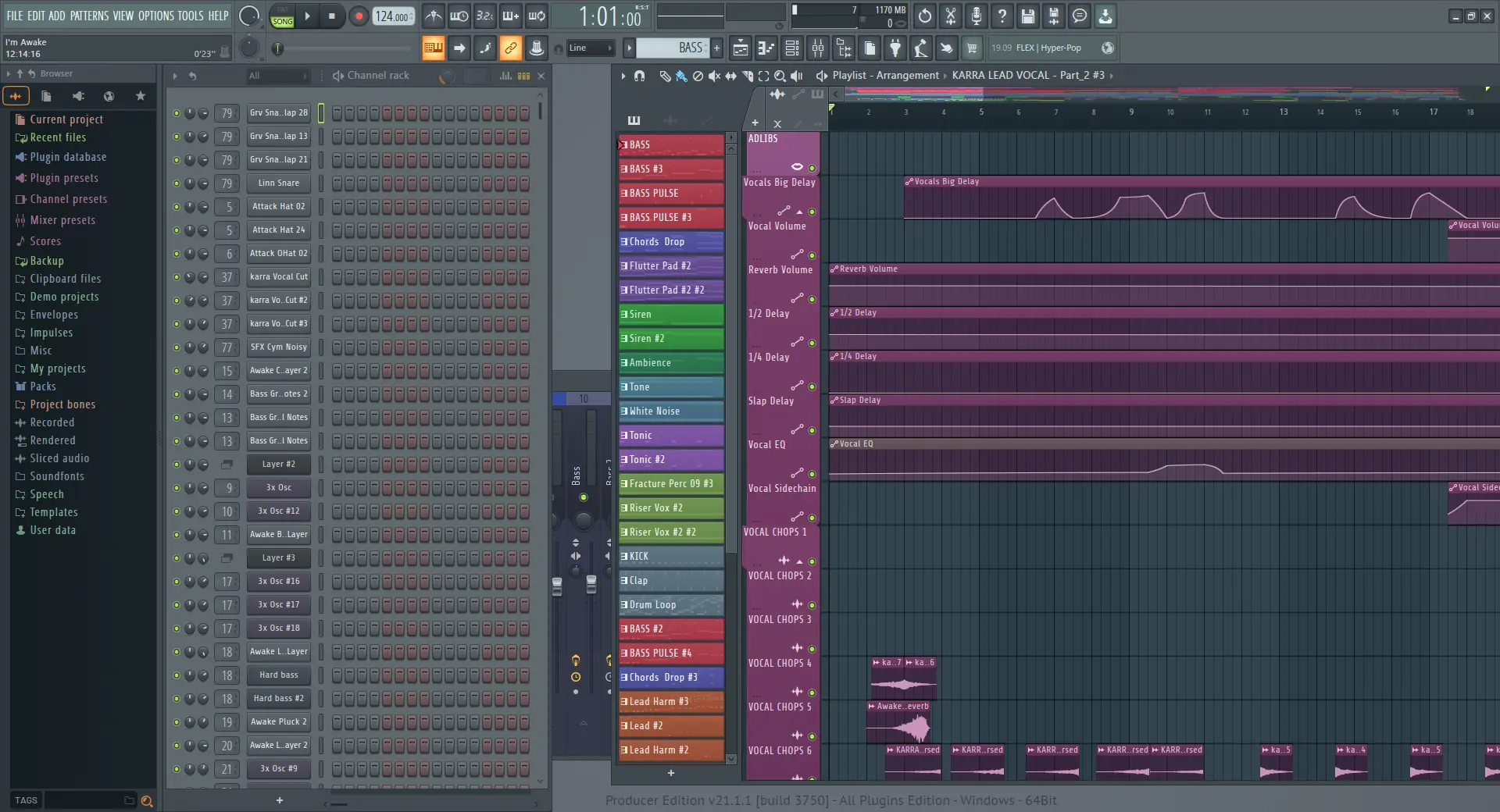The width and height of the screenshot is (1500, 812).
Task: Open the Mixer window icon
Action: pyautogui.click(x=818, y=48)
